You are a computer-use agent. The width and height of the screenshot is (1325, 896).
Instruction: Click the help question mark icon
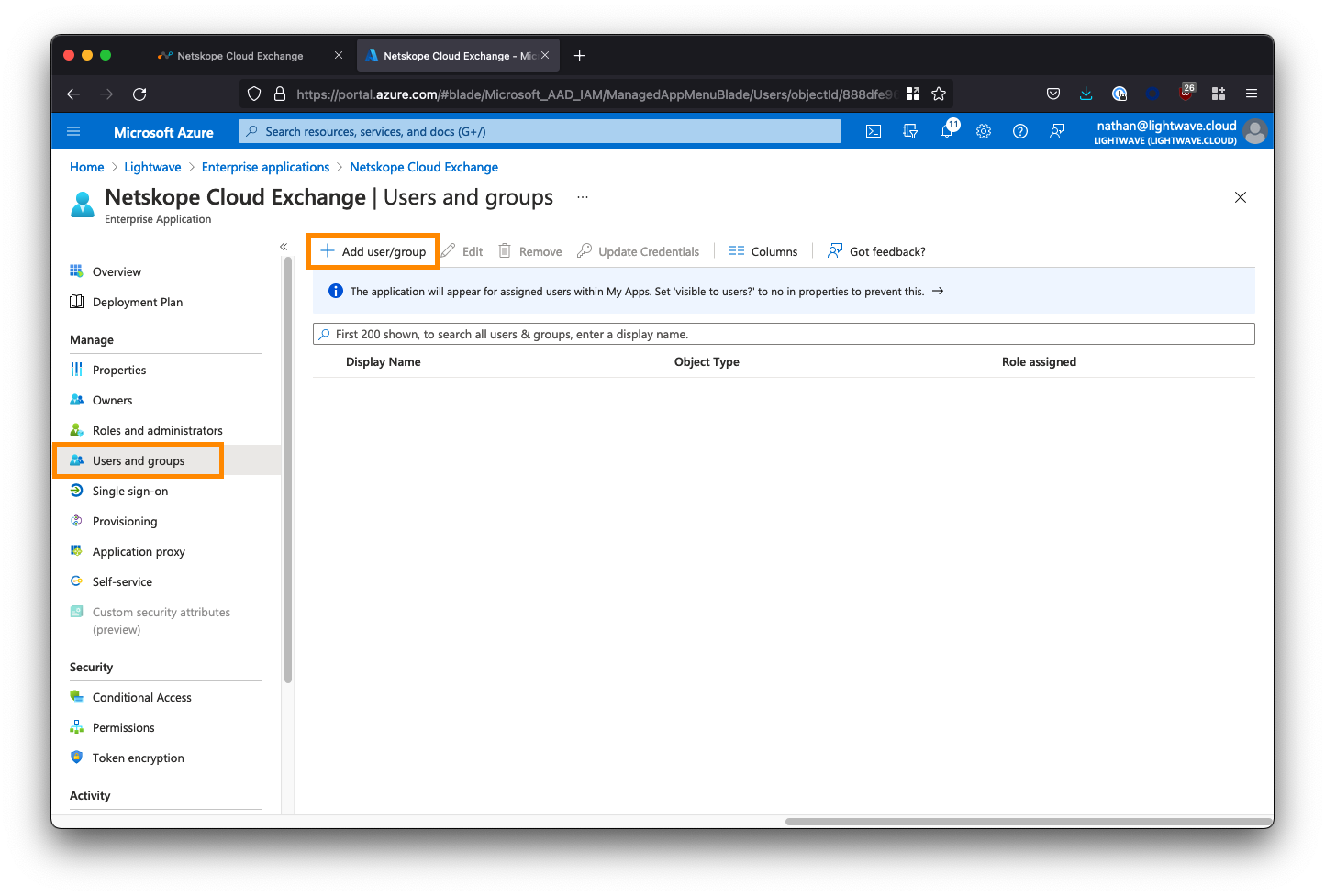(x=1020, y=131)
